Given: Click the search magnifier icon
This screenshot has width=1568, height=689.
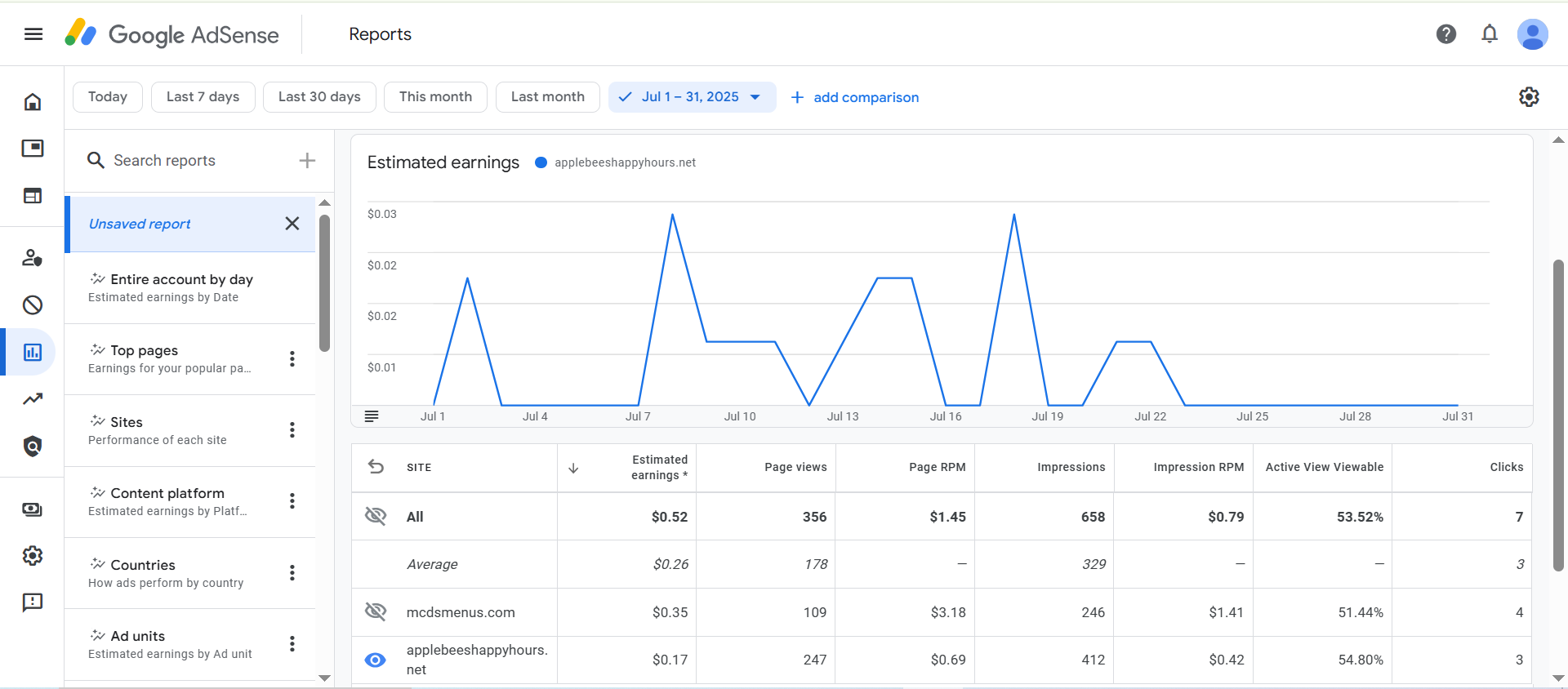Looking at the screenshot, I should click(x=96, y=161).
